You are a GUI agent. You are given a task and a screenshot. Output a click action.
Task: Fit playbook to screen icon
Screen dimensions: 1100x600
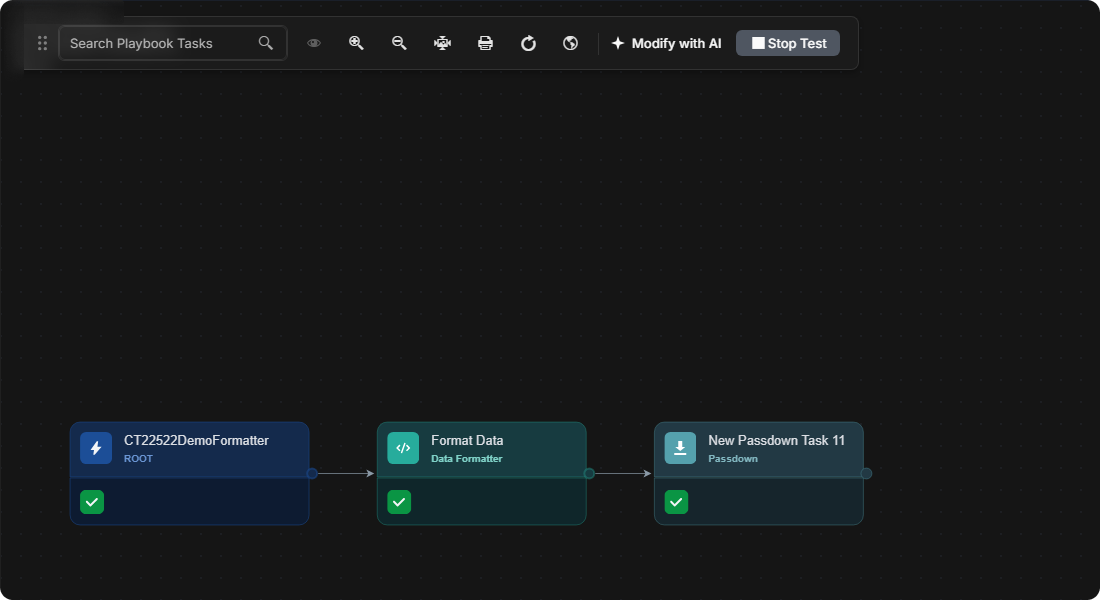[x=442, y=44]
